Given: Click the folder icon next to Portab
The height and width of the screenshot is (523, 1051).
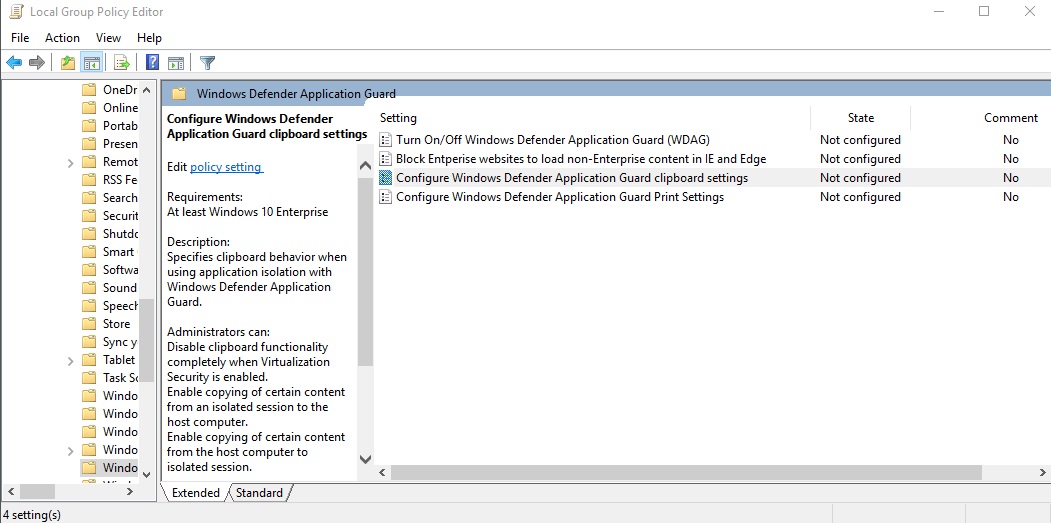Looking at the screenshot, I should [x=89, y=125].
